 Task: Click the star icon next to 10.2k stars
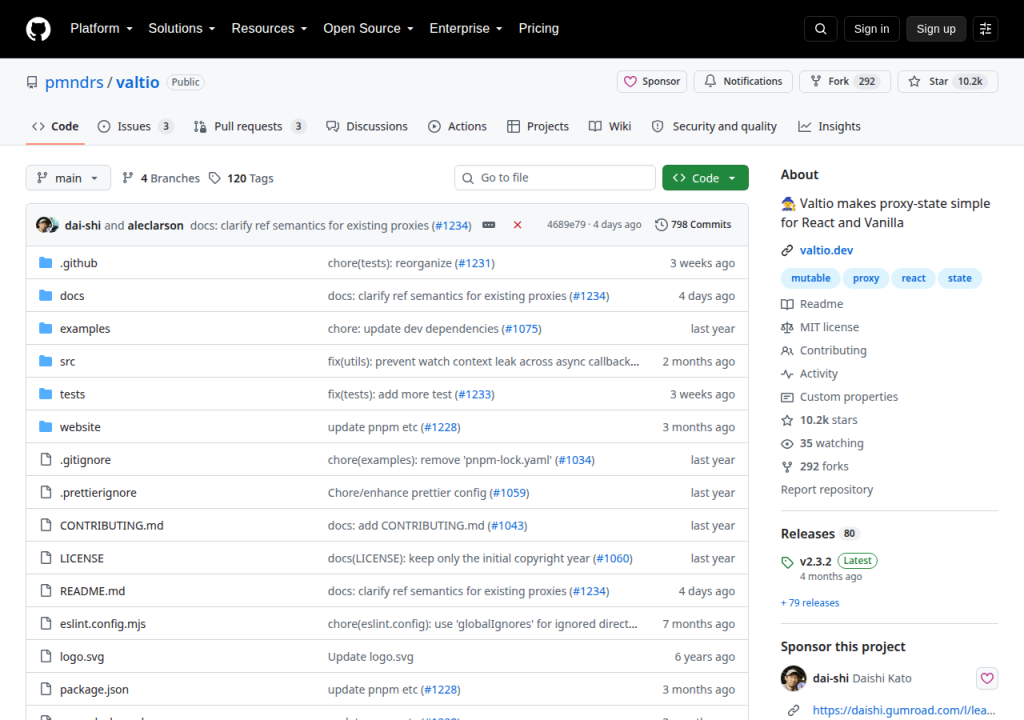coord(787,420)
